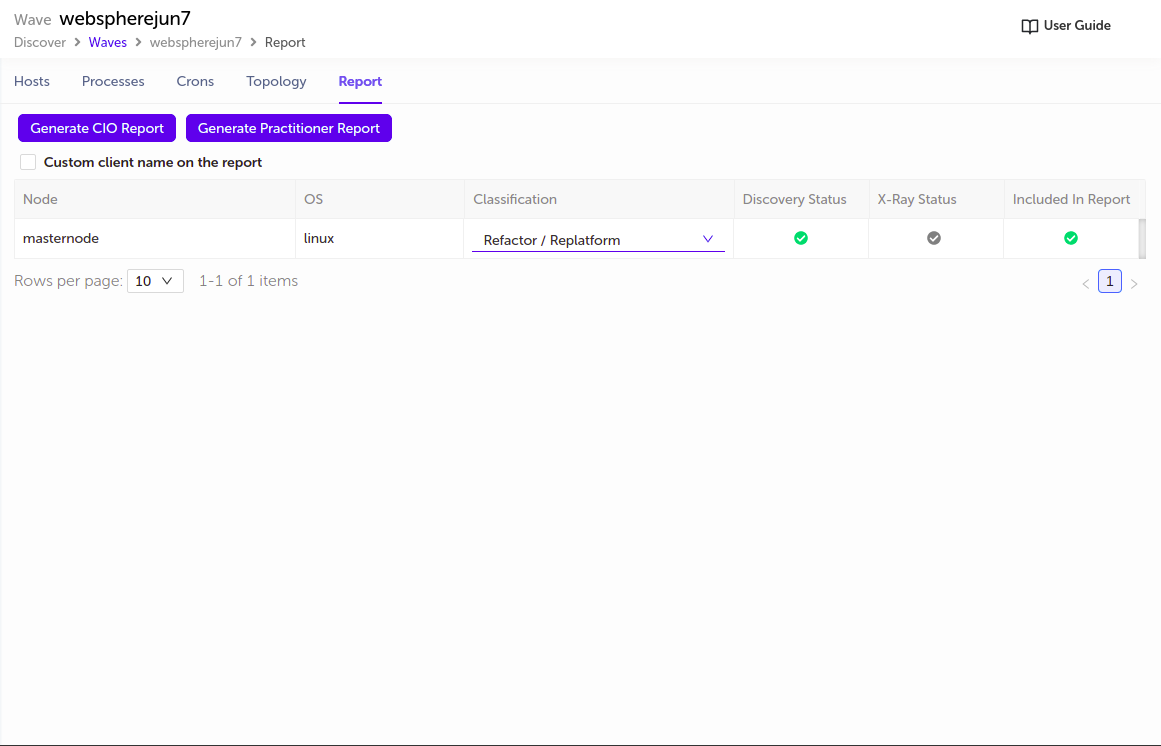Go to next page arrow in pagination
This screenshot has width=1161, height=746.
coord(1134,284)
